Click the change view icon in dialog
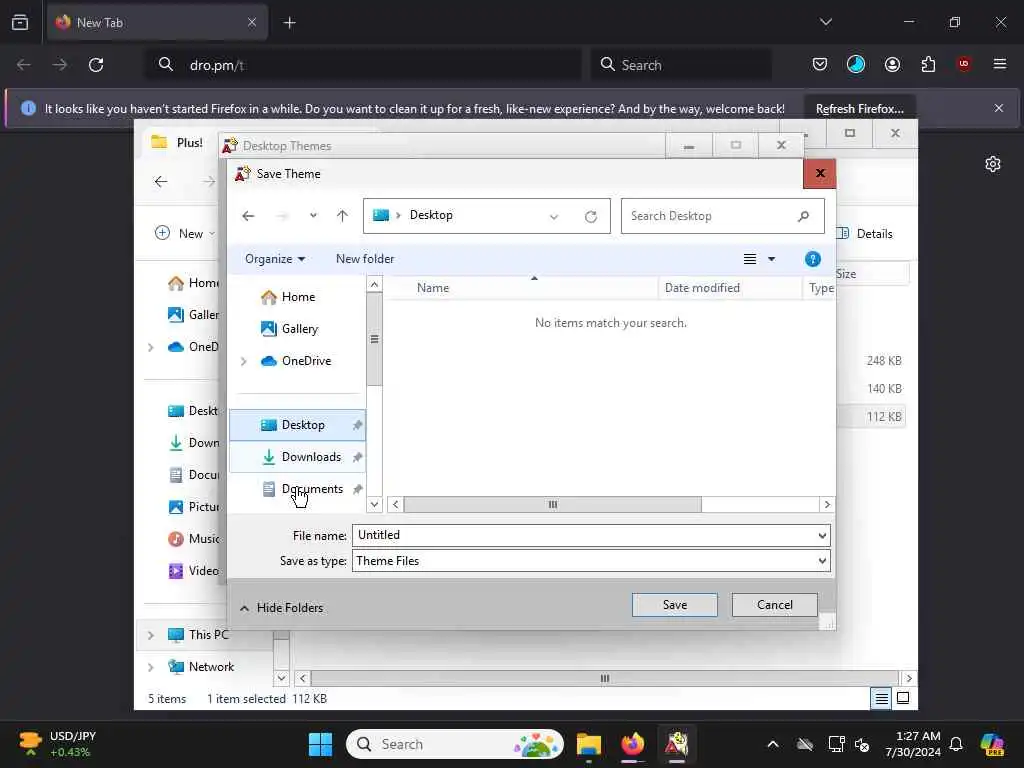 tap(750, 259)
